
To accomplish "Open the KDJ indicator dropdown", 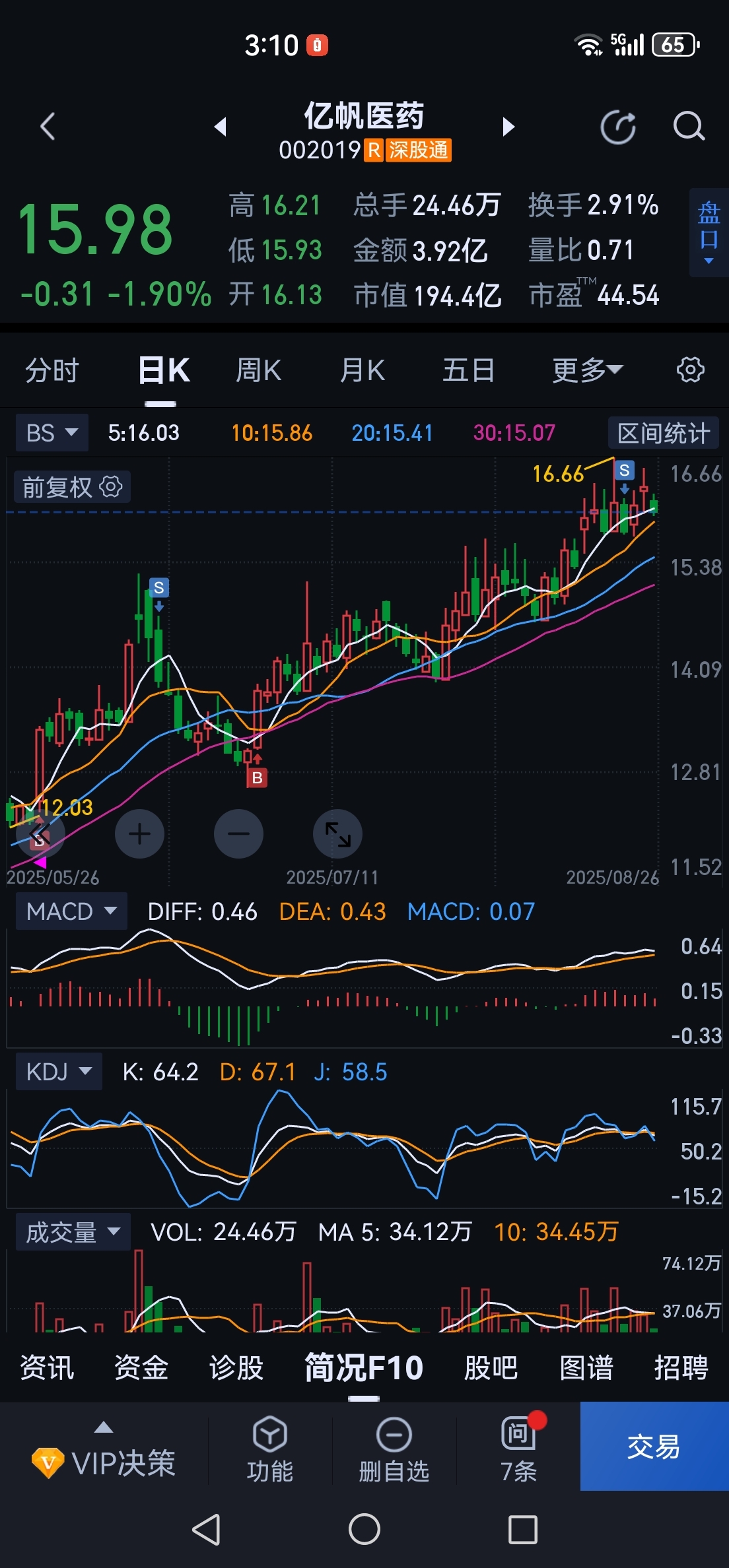I will (59, 1072).
